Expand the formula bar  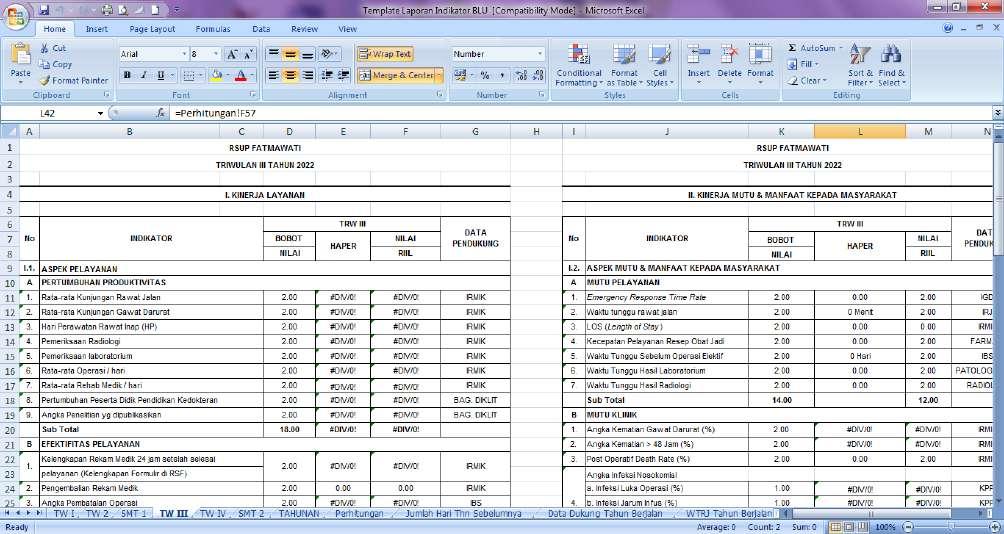click(997, 113)
